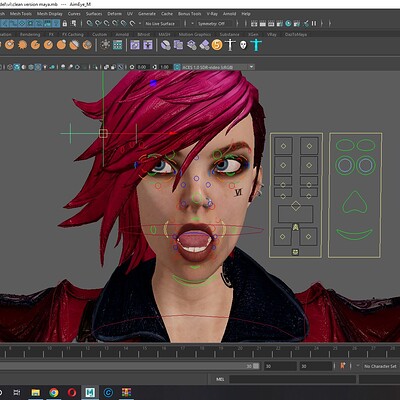Click the teal grid table shelf icon
The width and height of the screenshot is (400, 400).
(117, 45)
